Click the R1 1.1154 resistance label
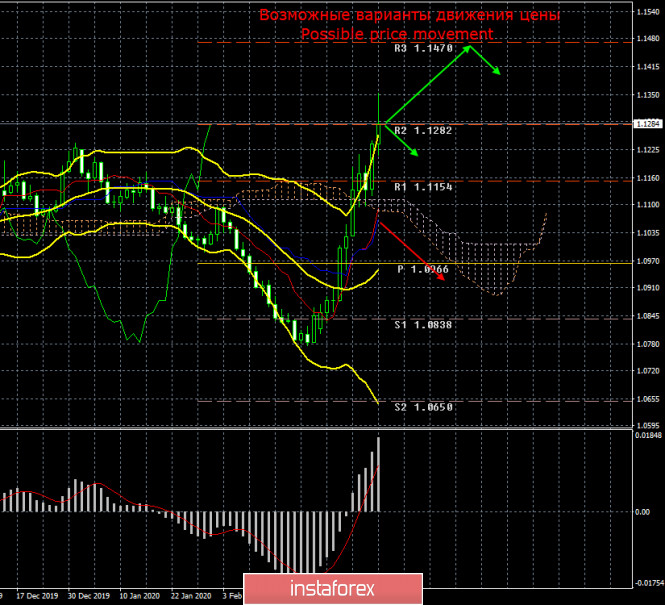This screenshot has height=605, width=665. (423, 187)
